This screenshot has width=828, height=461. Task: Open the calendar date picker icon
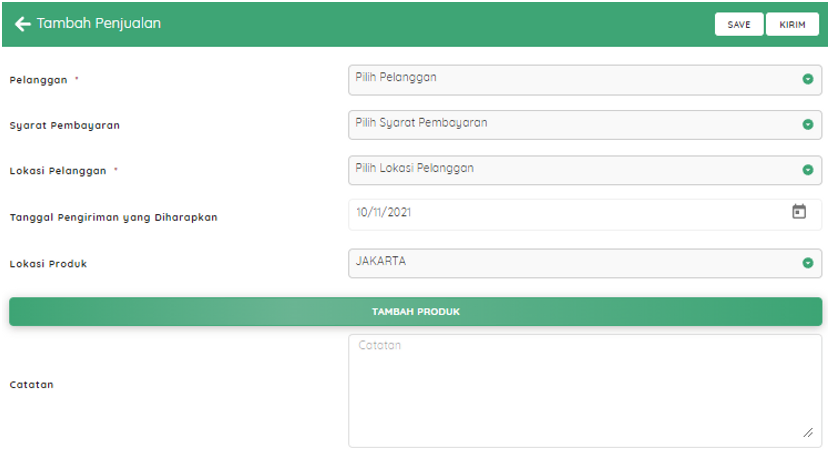[x=799, y=212]
